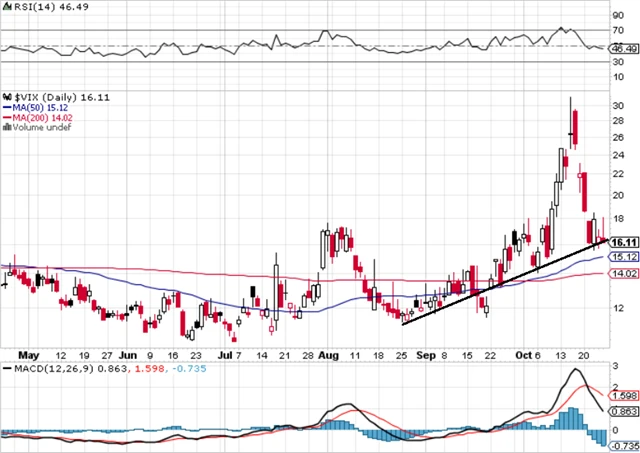
Task: Click the -0.735 histogram tag on MACD axis
Action: [624, 445]
